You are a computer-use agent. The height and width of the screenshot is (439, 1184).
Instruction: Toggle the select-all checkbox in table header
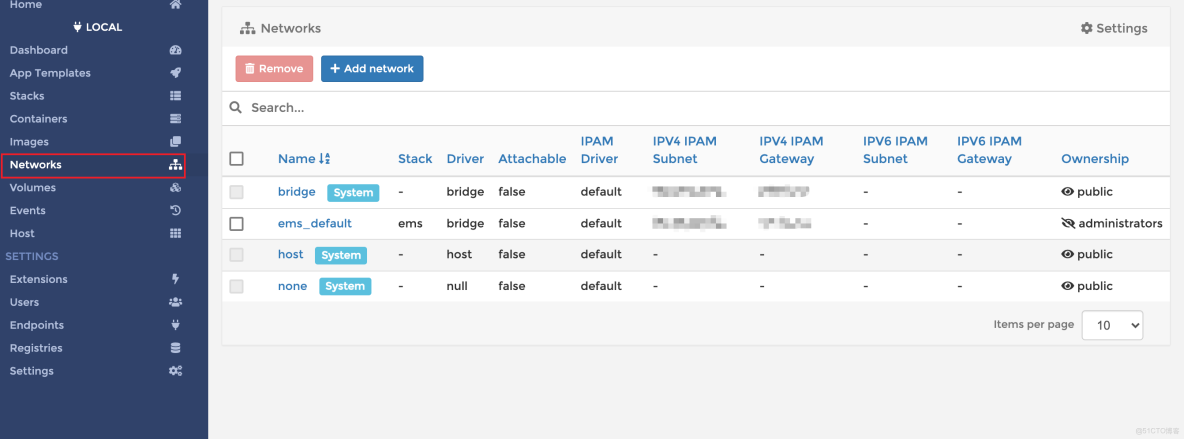click(236, 158)
